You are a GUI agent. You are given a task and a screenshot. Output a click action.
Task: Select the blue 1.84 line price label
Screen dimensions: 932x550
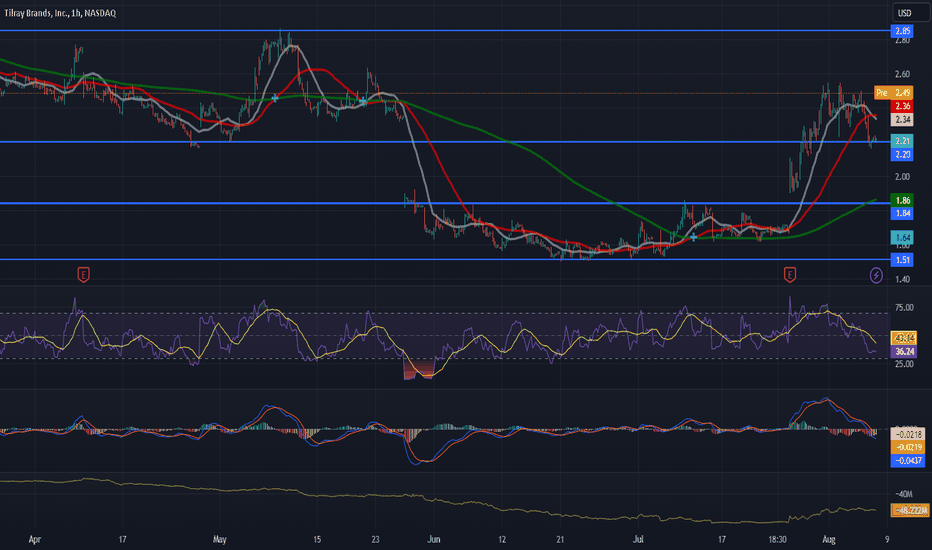(902, 213)
